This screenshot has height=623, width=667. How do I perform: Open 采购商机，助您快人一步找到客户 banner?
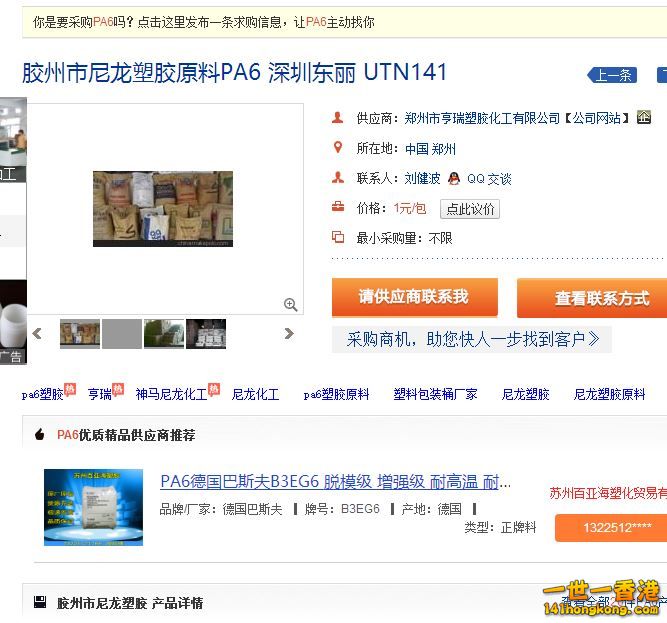click(x=472, y=339)
